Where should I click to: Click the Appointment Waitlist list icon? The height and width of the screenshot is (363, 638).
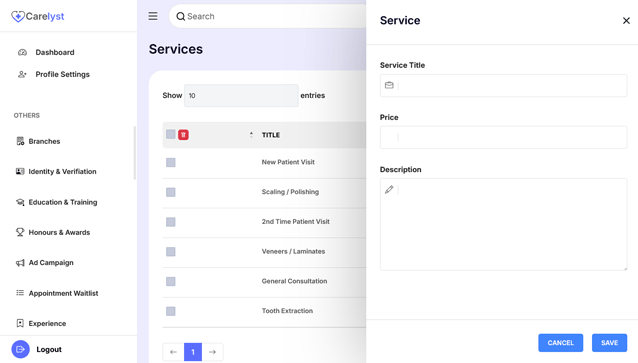click(x=20, y=293)
